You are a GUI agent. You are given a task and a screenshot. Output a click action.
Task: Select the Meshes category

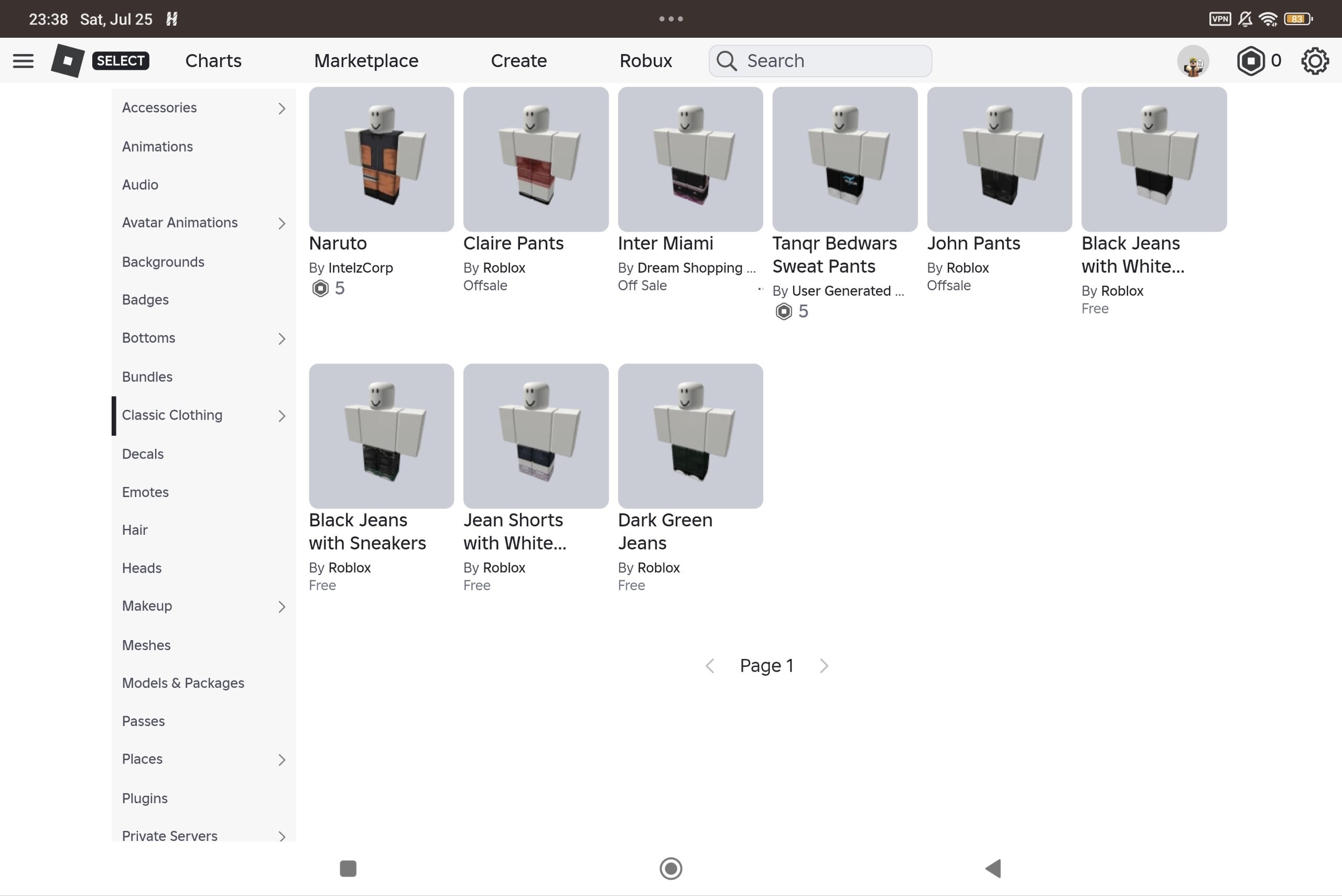pyautogui.click(x=146, y=645)
